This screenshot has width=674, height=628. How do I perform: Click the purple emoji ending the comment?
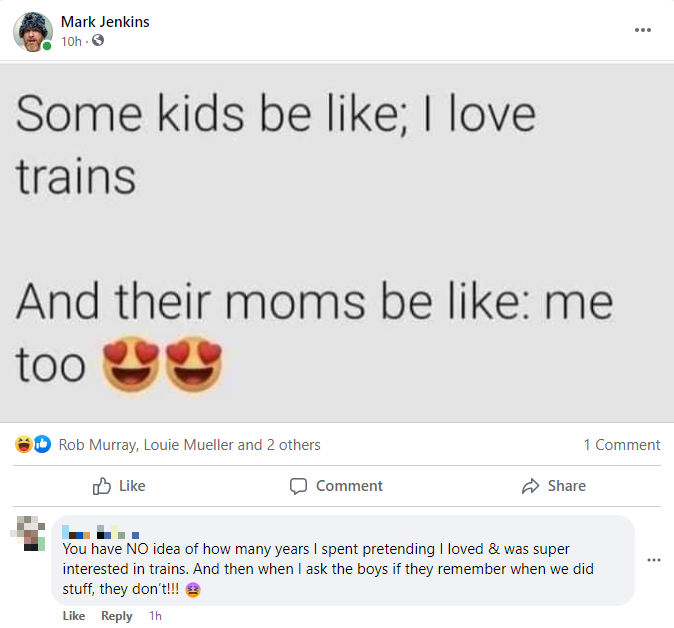coord(194,590)
